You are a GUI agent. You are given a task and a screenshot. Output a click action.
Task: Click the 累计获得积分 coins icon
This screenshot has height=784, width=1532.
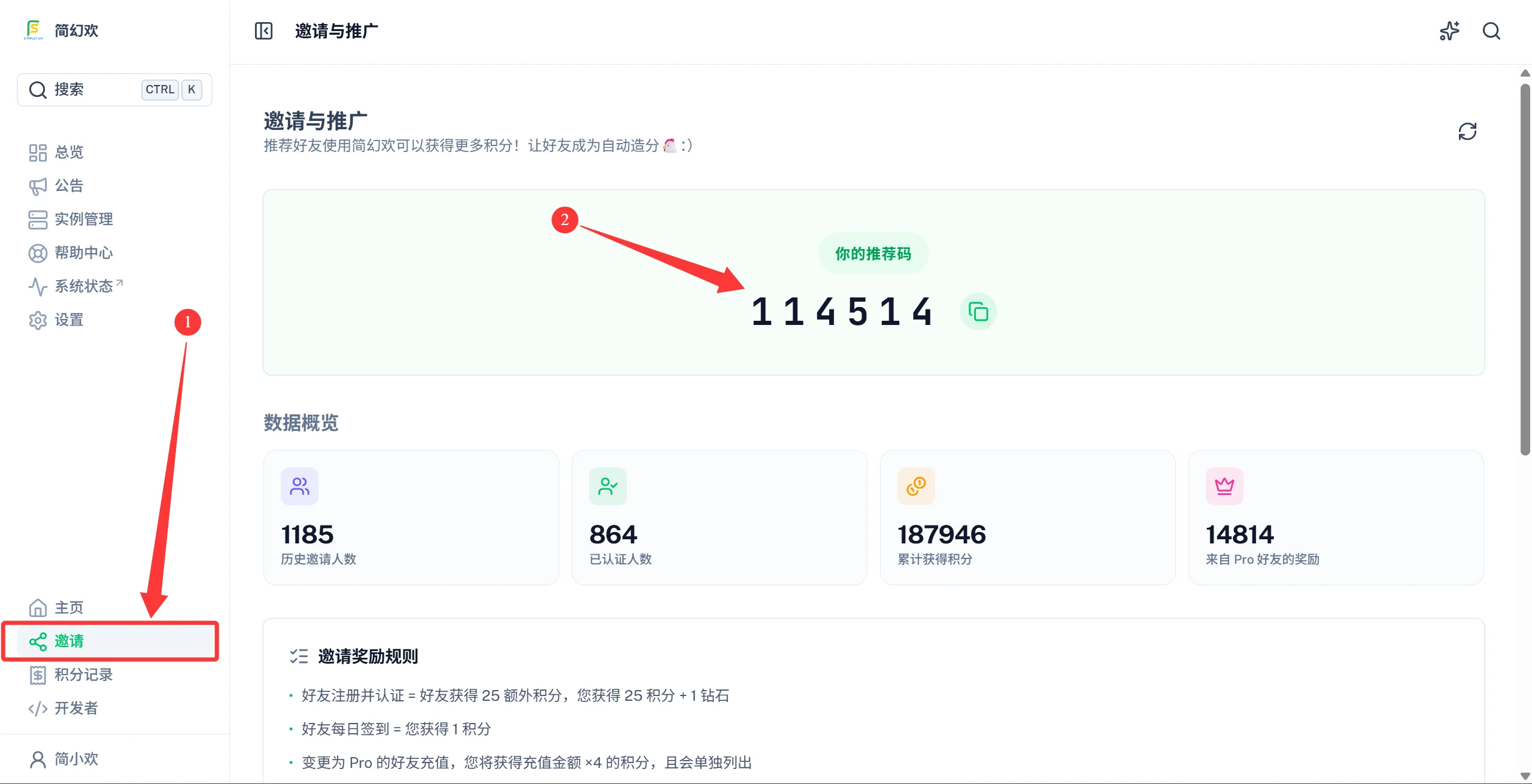pyautogui.click(x=916, y=486)
